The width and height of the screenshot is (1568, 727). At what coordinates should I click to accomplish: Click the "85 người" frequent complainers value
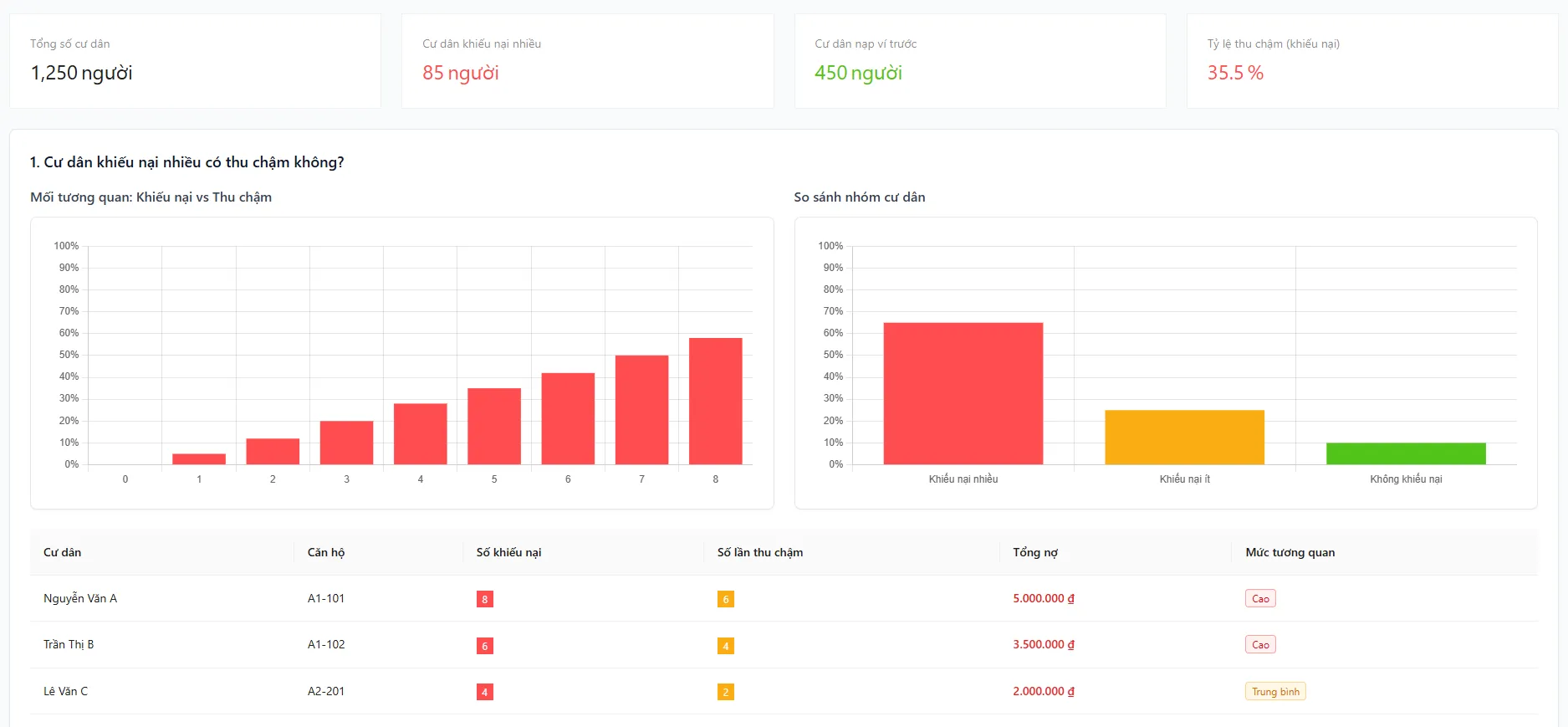point(461,73)
